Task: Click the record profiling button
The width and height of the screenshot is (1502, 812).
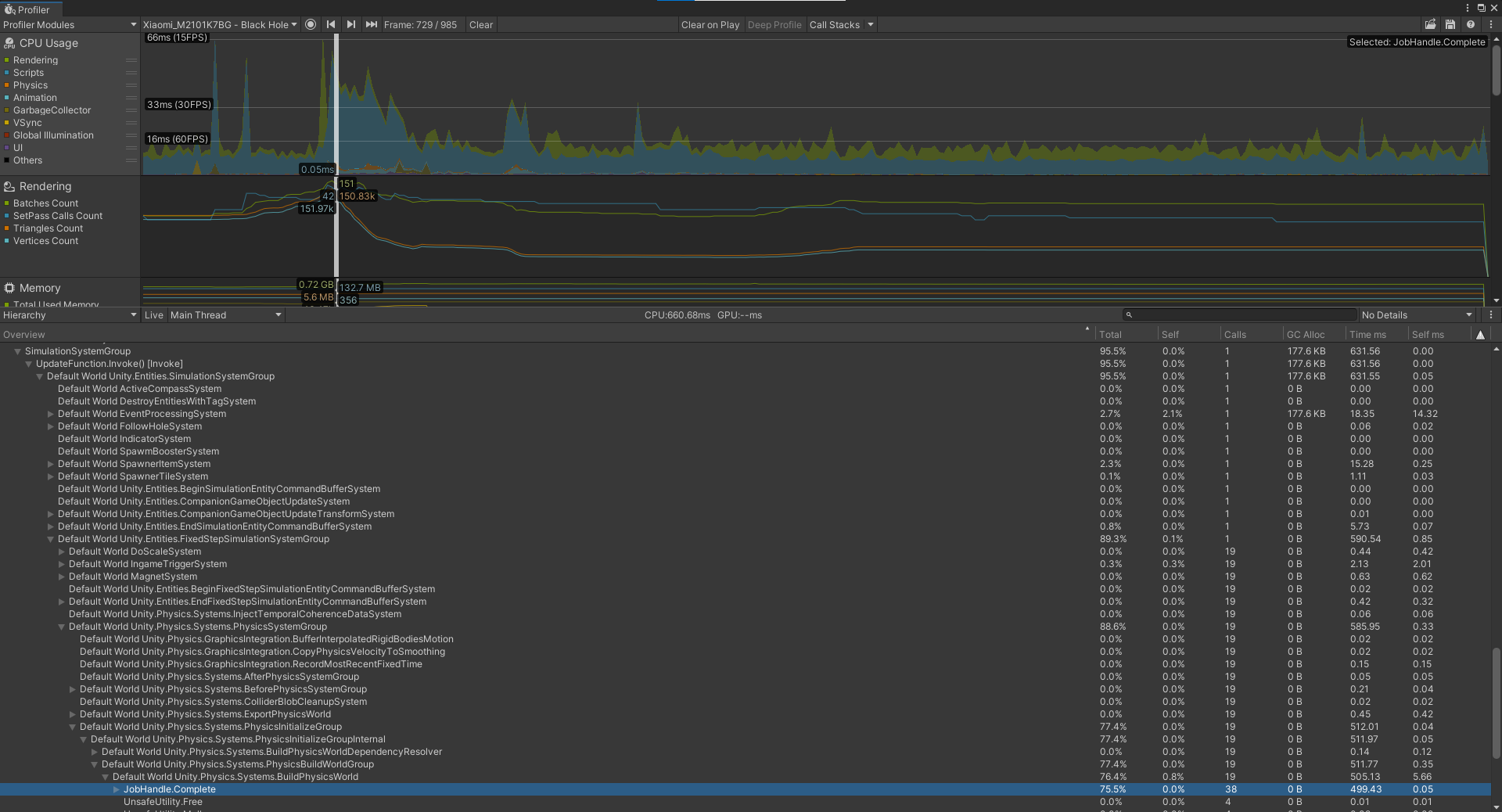Action: [x=311, y=25]
